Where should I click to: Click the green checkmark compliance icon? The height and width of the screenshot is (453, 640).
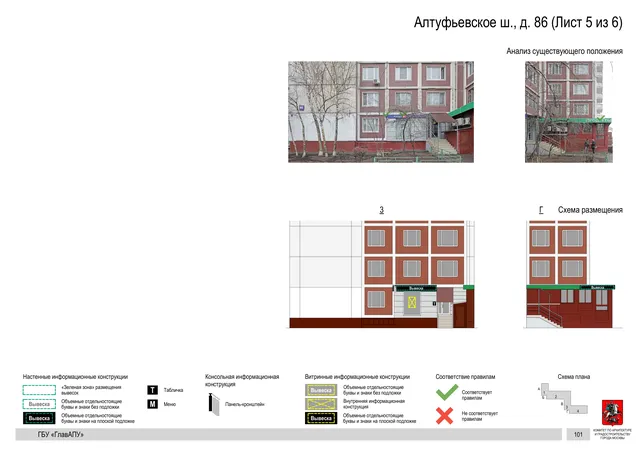pos(447,392)
